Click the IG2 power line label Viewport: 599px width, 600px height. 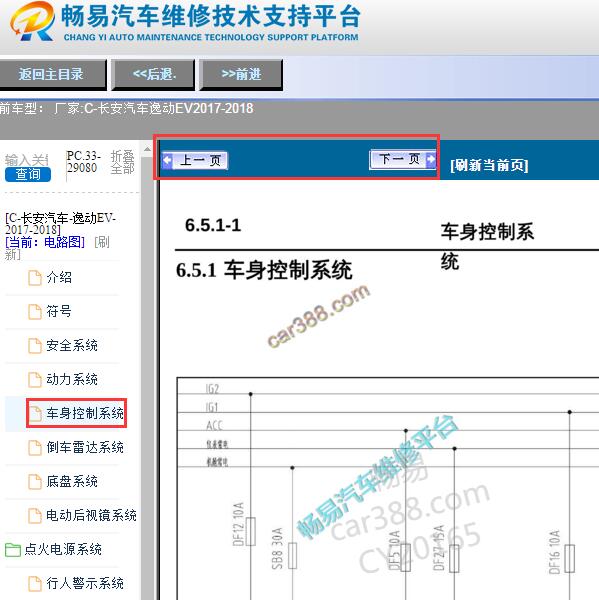[212, 389]
